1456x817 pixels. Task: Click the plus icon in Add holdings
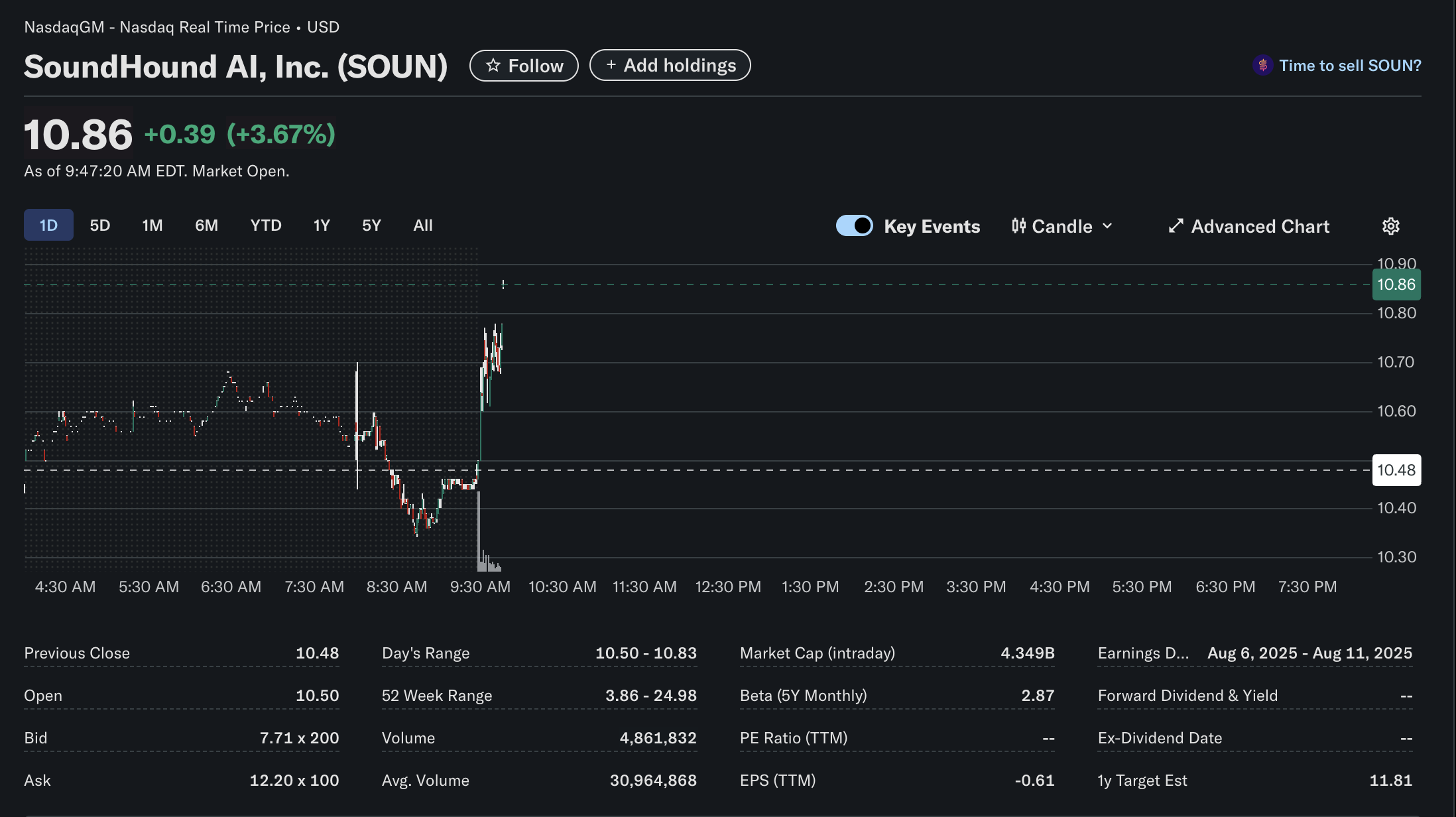pos(611,65)
